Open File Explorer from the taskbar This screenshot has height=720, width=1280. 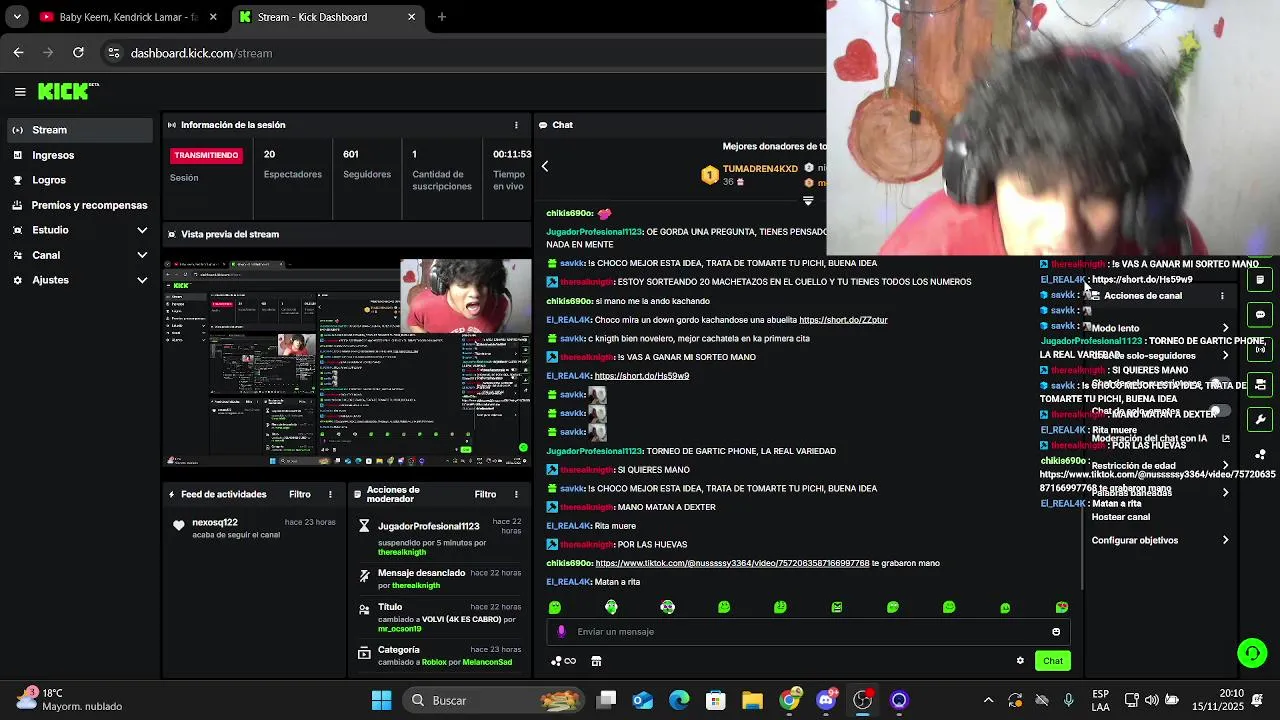(x=752, y=700)
